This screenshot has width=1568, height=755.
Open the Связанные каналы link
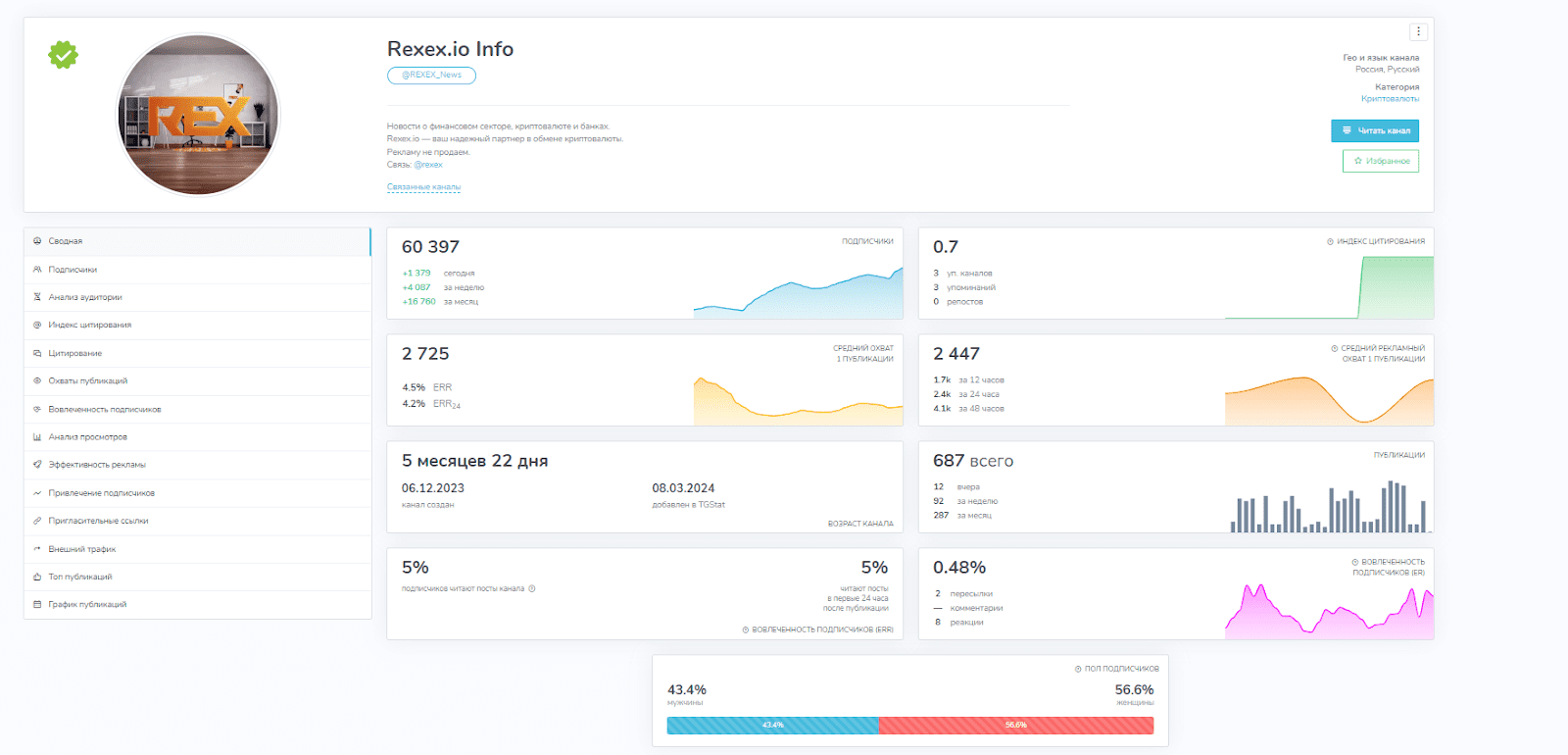click(x=423, y=186)
